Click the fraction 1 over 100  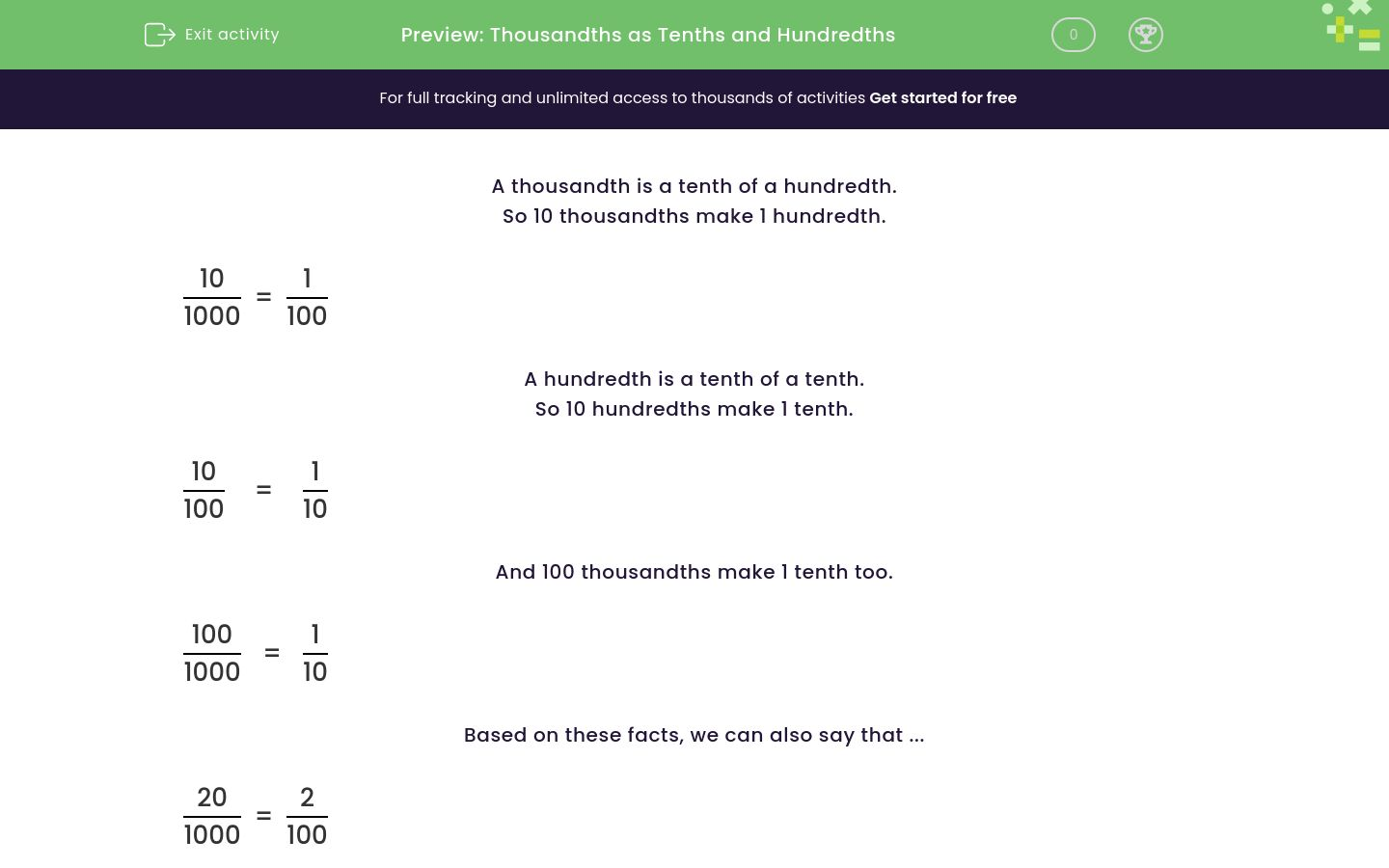click(307, 296)
